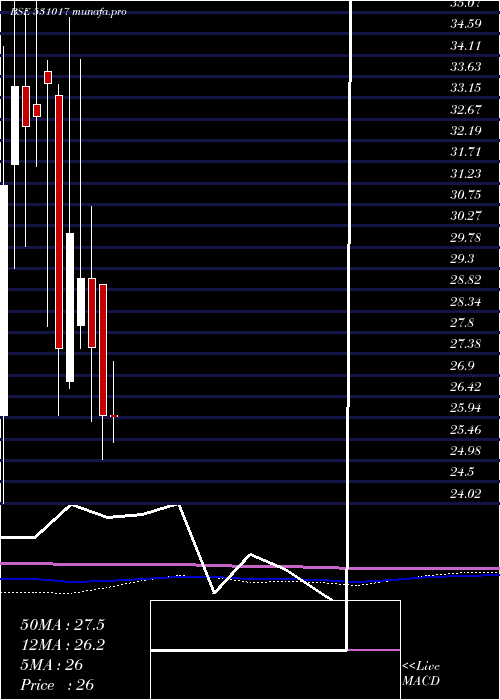
Task: Pick the 29.3 price label
Action: [x=462, y=258]
